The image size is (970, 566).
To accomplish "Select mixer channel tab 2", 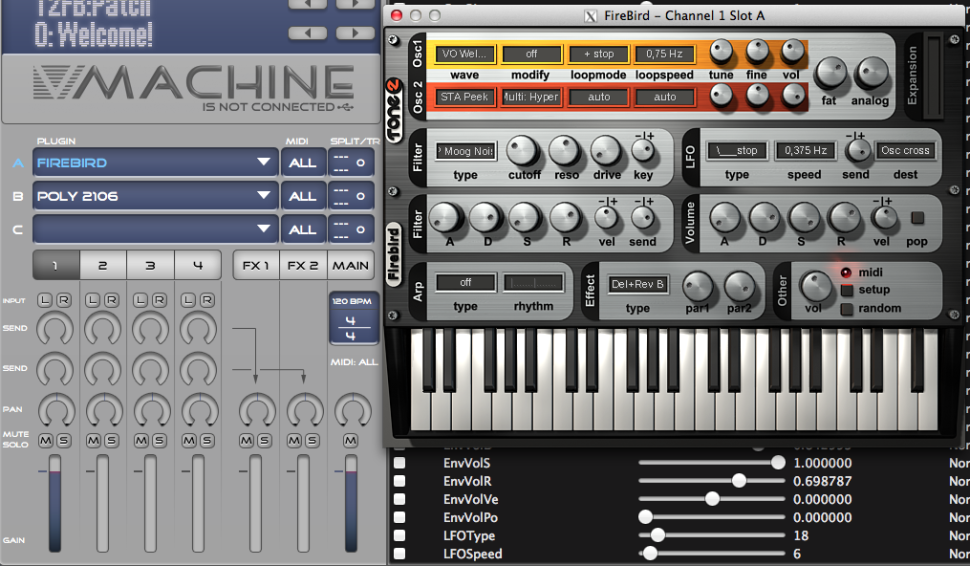I will pos(103,265).
